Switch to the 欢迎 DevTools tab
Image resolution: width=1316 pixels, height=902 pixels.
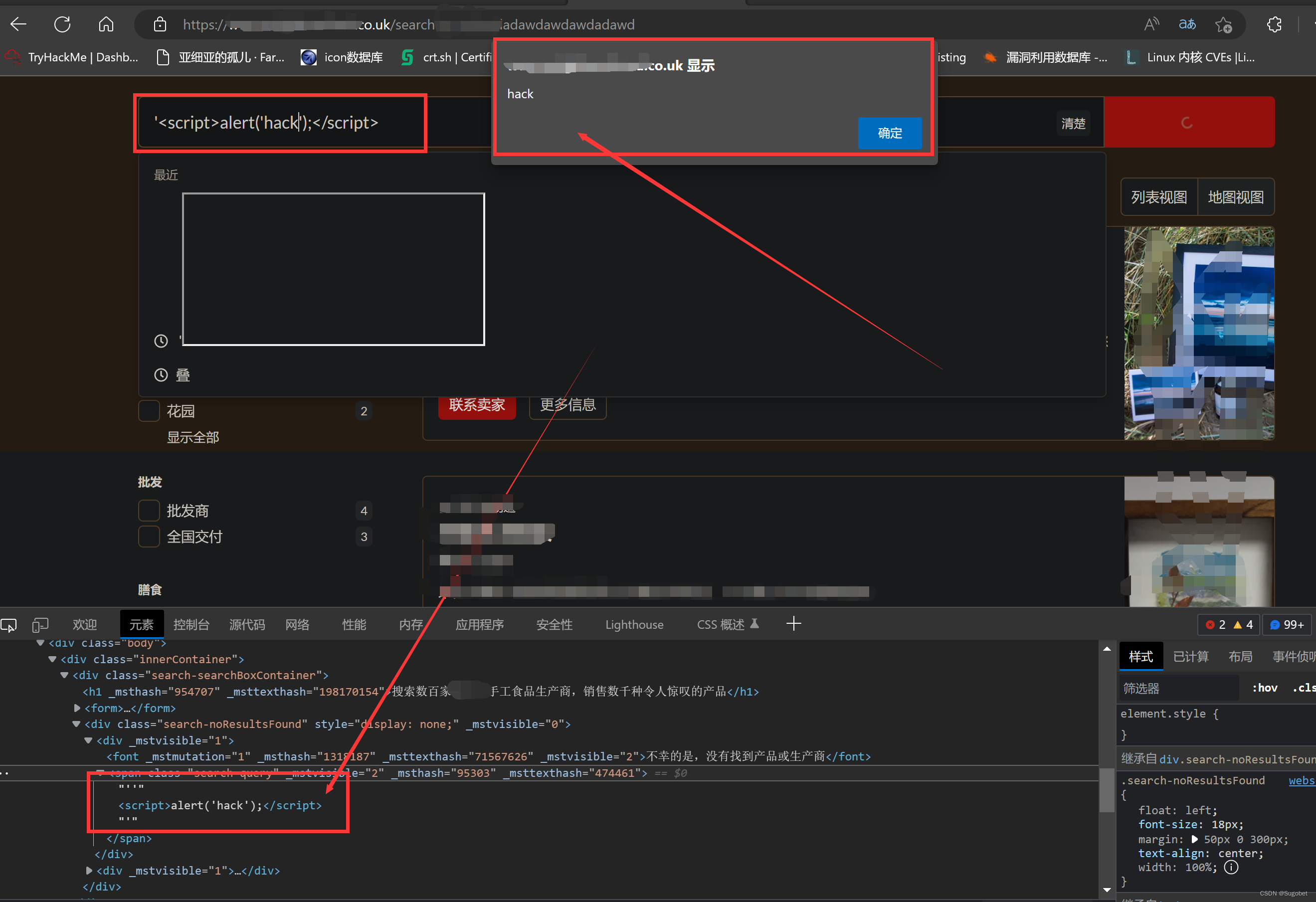click(x=85, y=625)
